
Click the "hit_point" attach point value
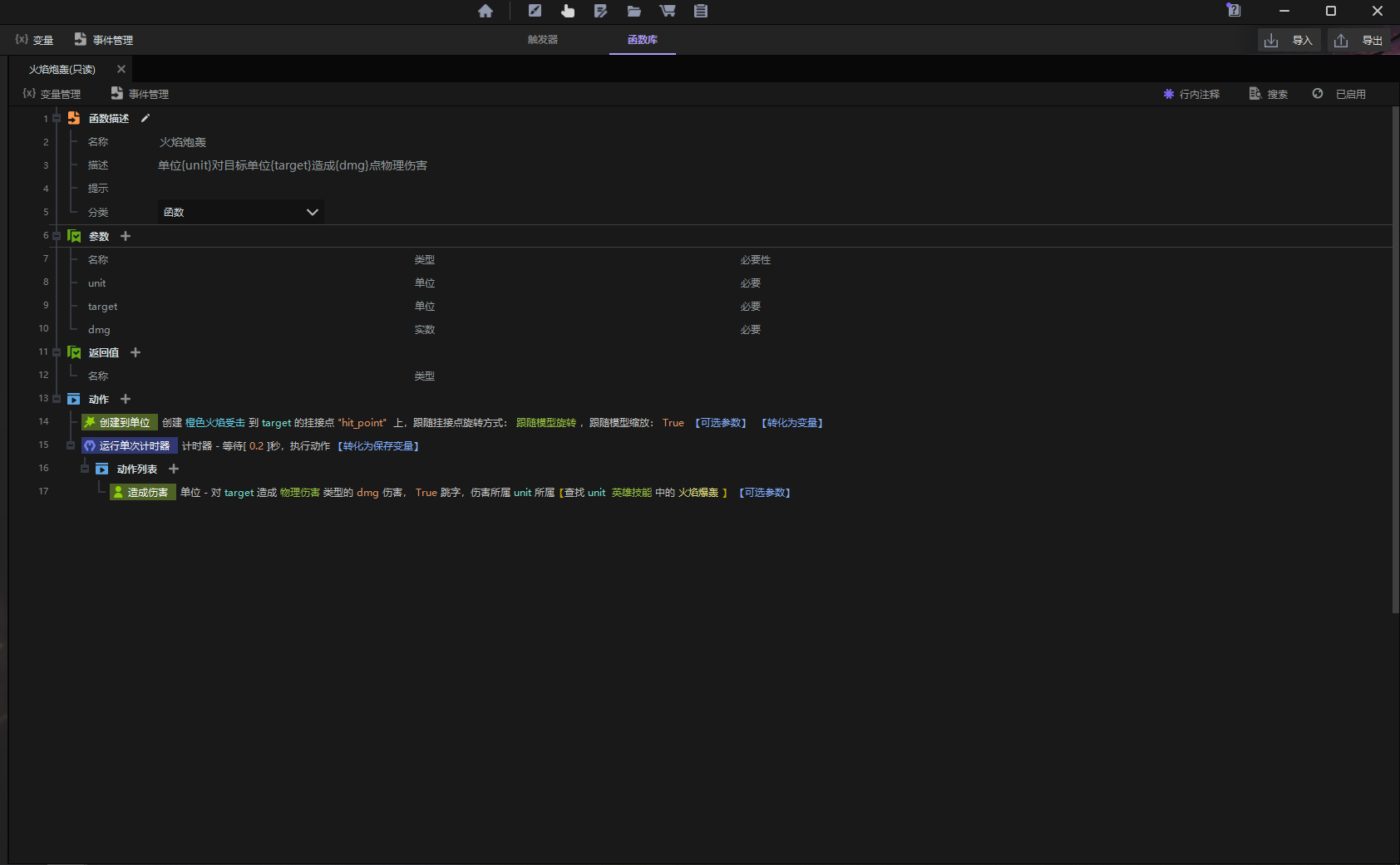click(362, 423)
